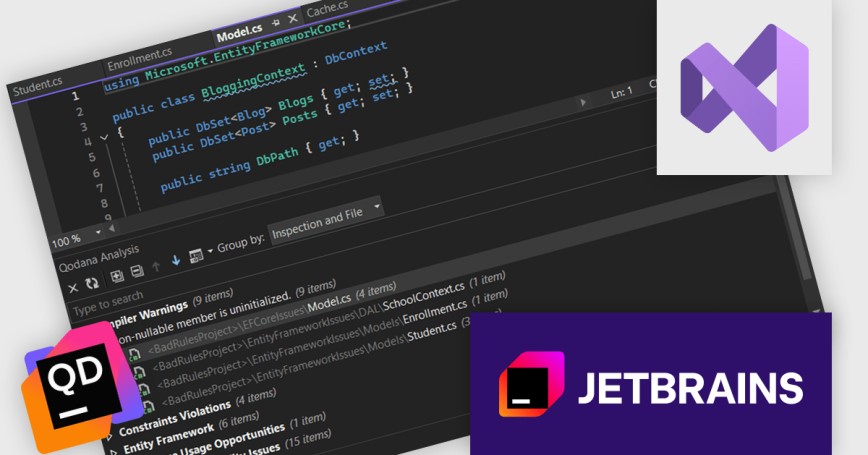Click the BloggingContext class name
This screenshot has height=455, width=868.
coord(254,81)
